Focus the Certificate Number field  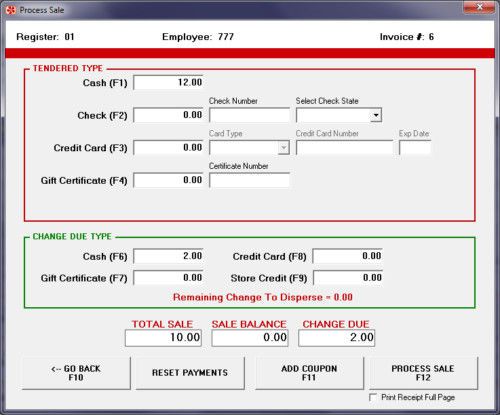(249, 180)
